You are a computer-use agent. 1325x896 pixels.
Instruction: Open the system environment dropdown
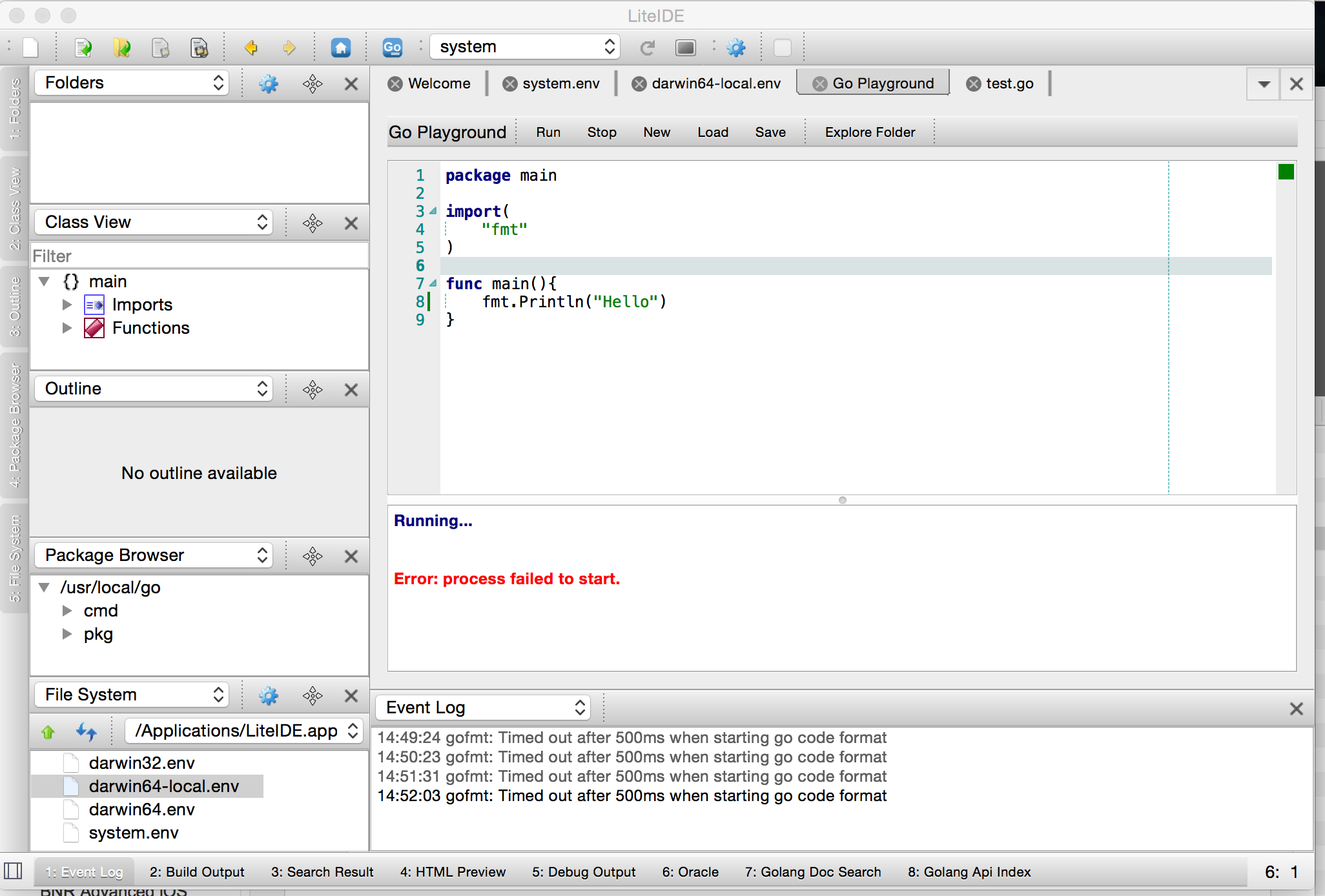[x=525, y=46]
